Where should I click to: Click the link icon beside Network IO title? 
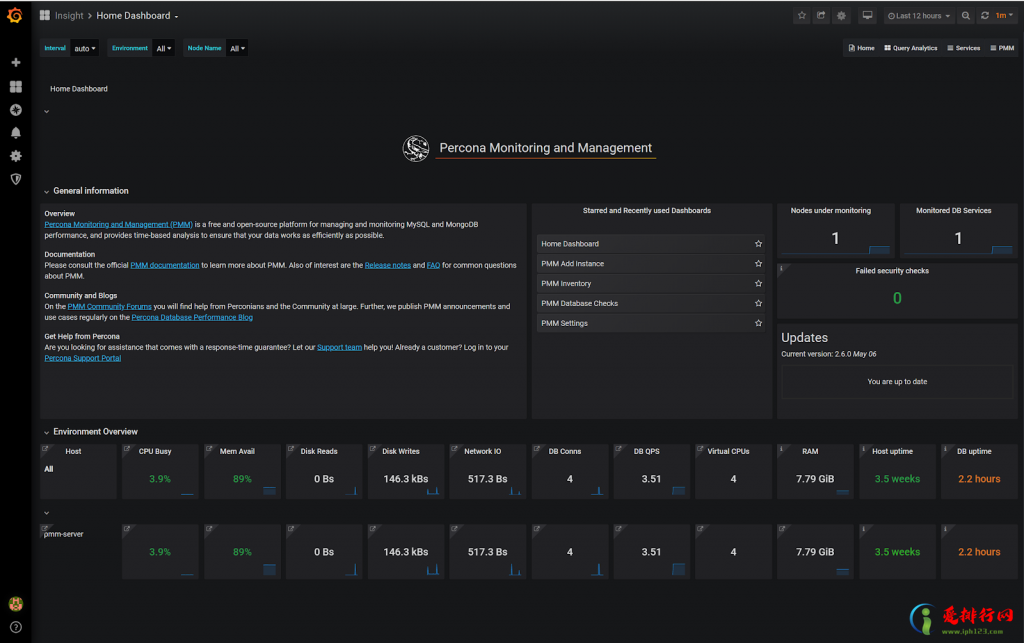click(x=455, y=449)
